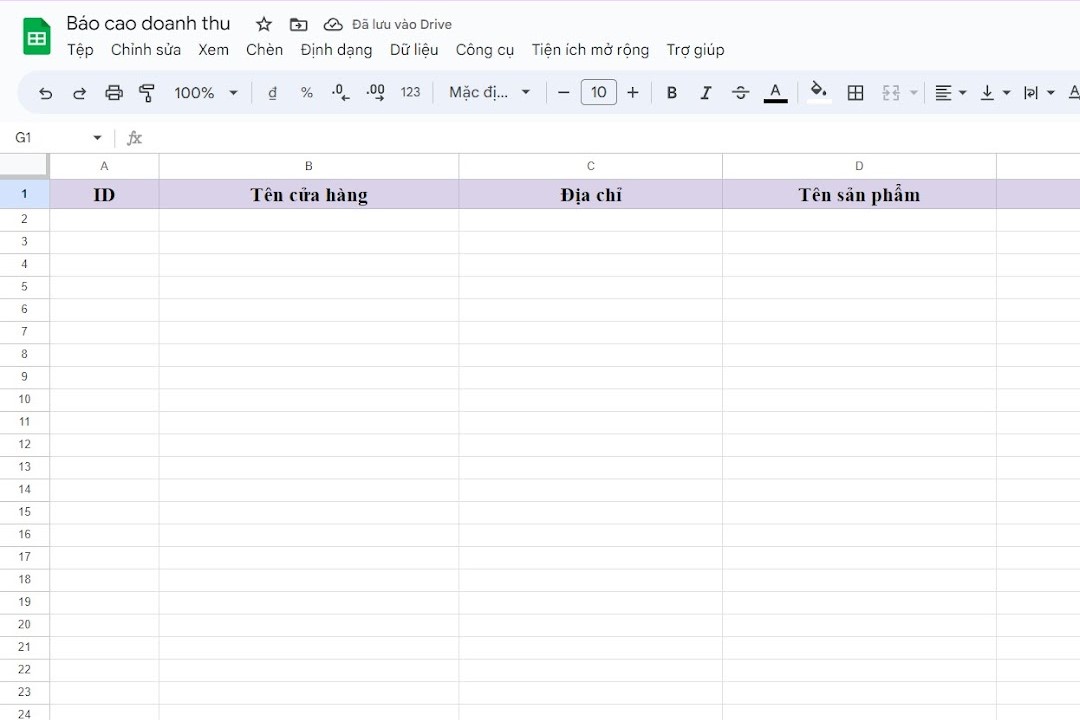Open the horizontal align dropdown
Screen dimensions: 1080x720
click(949, 92)
